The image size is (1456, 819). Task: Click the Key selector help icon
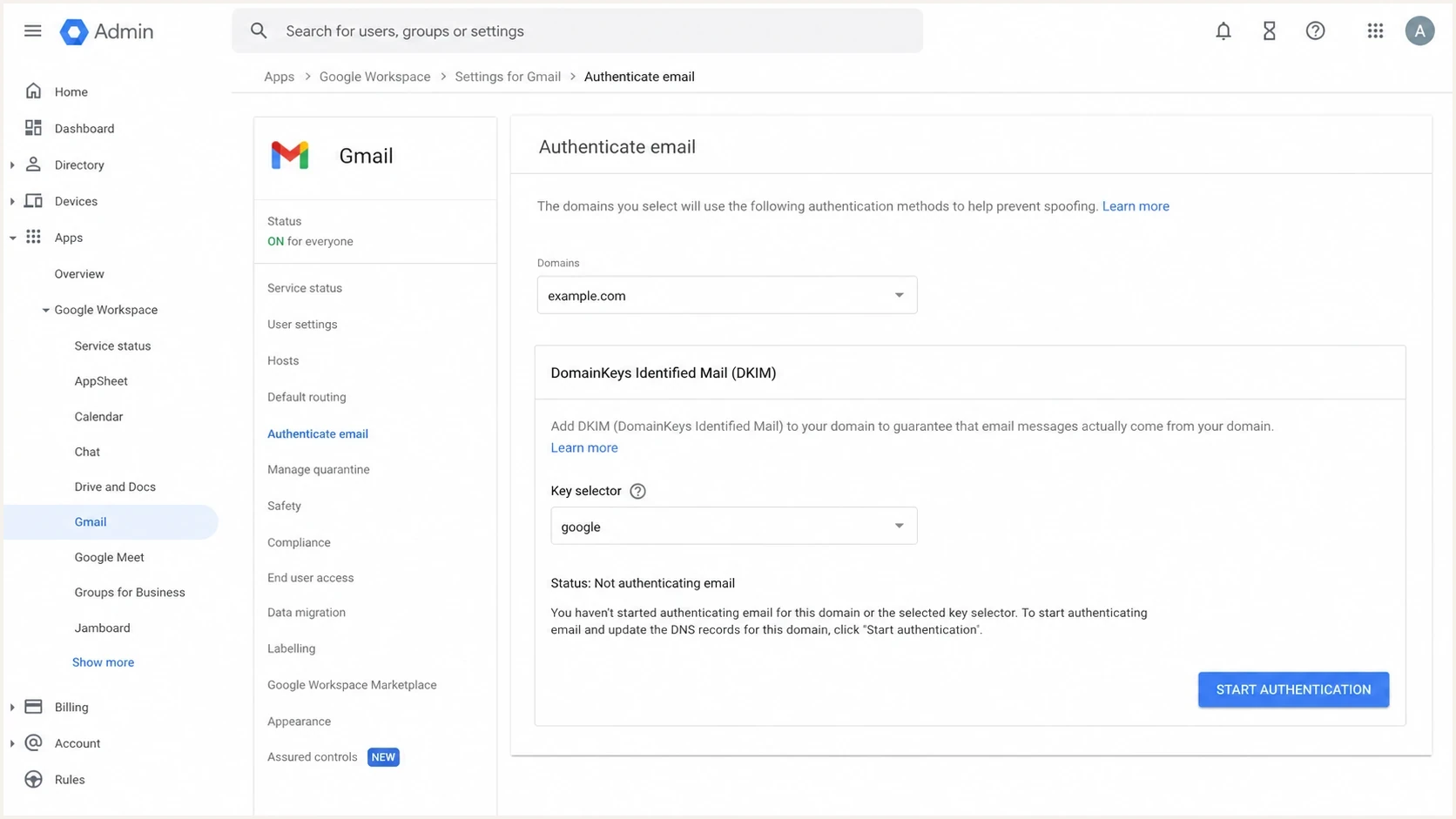tap(637, 491)
